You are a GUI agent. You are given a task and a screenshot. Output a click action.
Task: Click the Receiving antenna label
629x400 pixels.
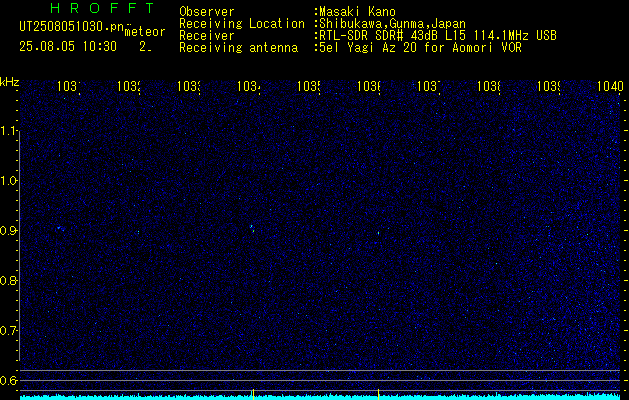tap(238, 48)
